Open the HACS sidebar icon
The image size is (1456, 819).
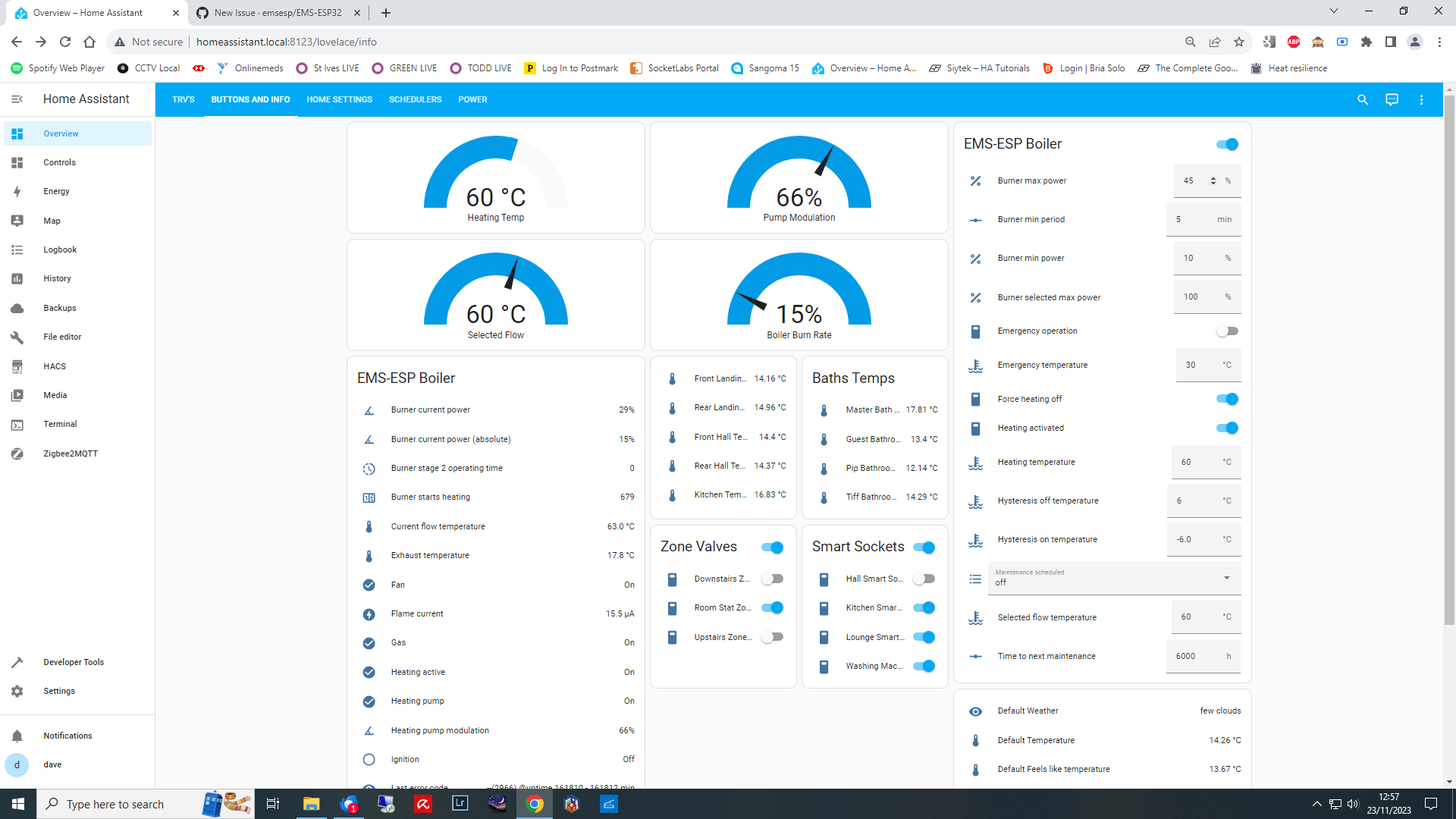17,366
